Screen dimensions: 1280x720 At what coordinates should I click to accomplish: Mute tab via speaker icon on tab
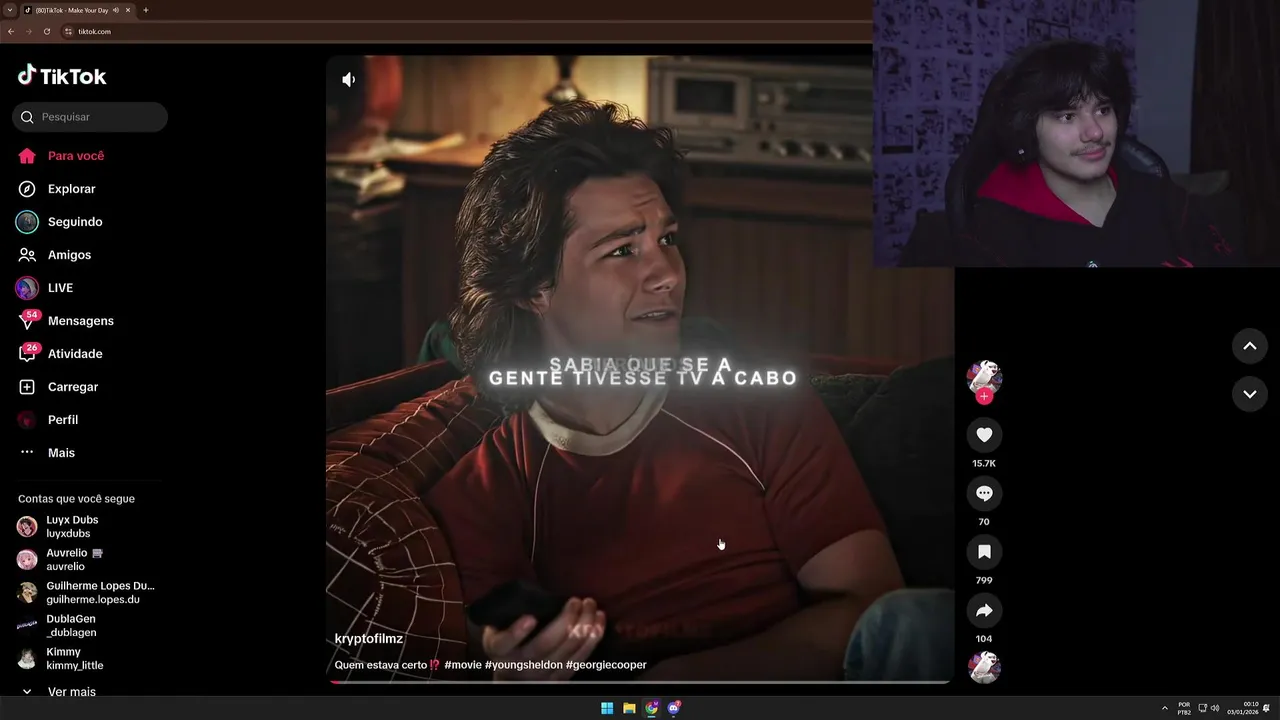coord(116,10)
